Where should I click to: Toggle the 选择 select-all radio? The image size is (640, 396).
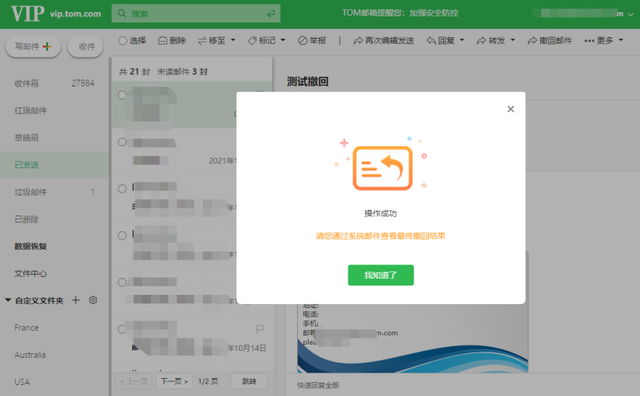122,40
